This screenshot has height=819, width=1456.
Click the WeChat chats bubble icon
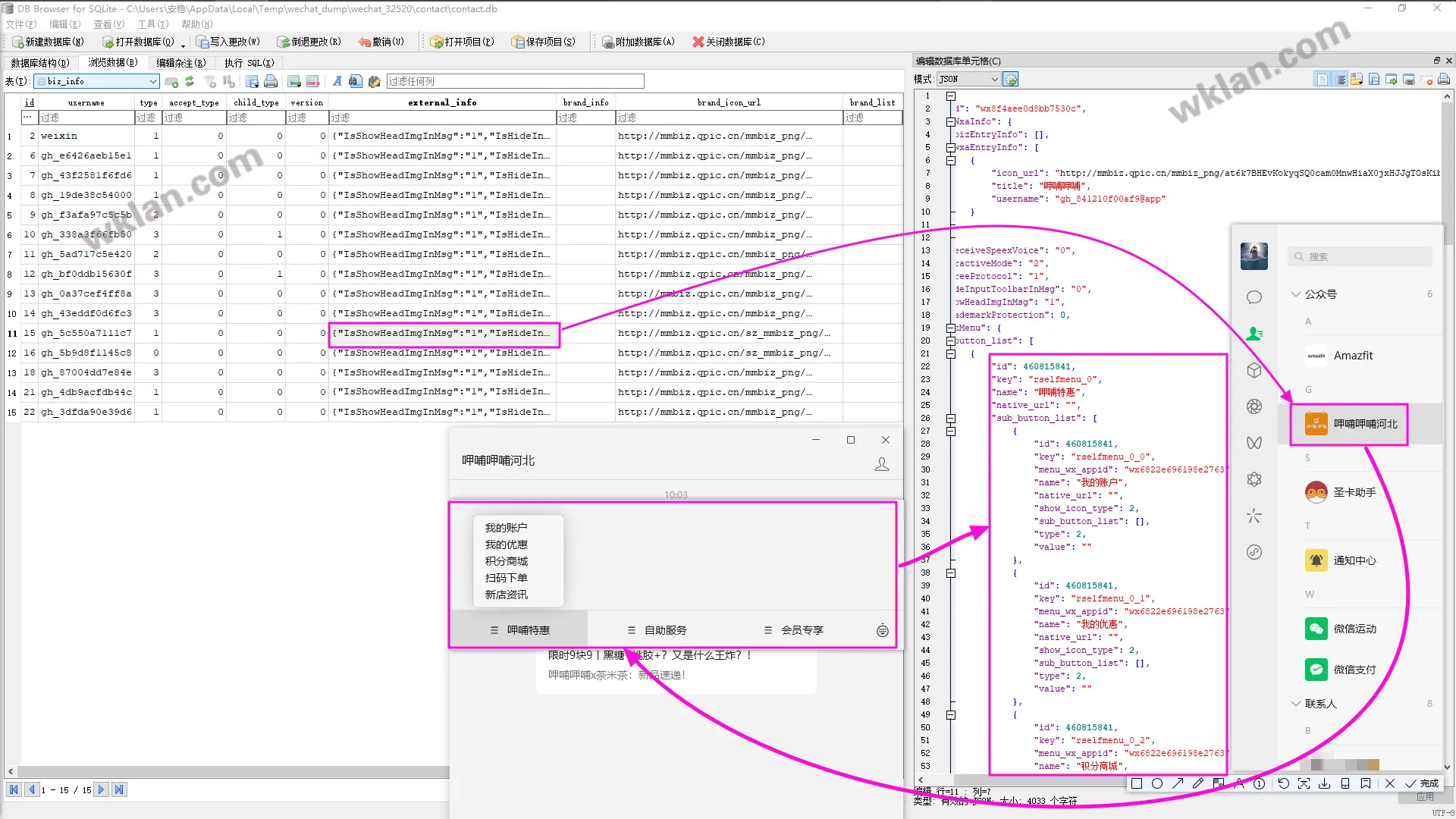pyautogui.click(x=1254, y=297)
